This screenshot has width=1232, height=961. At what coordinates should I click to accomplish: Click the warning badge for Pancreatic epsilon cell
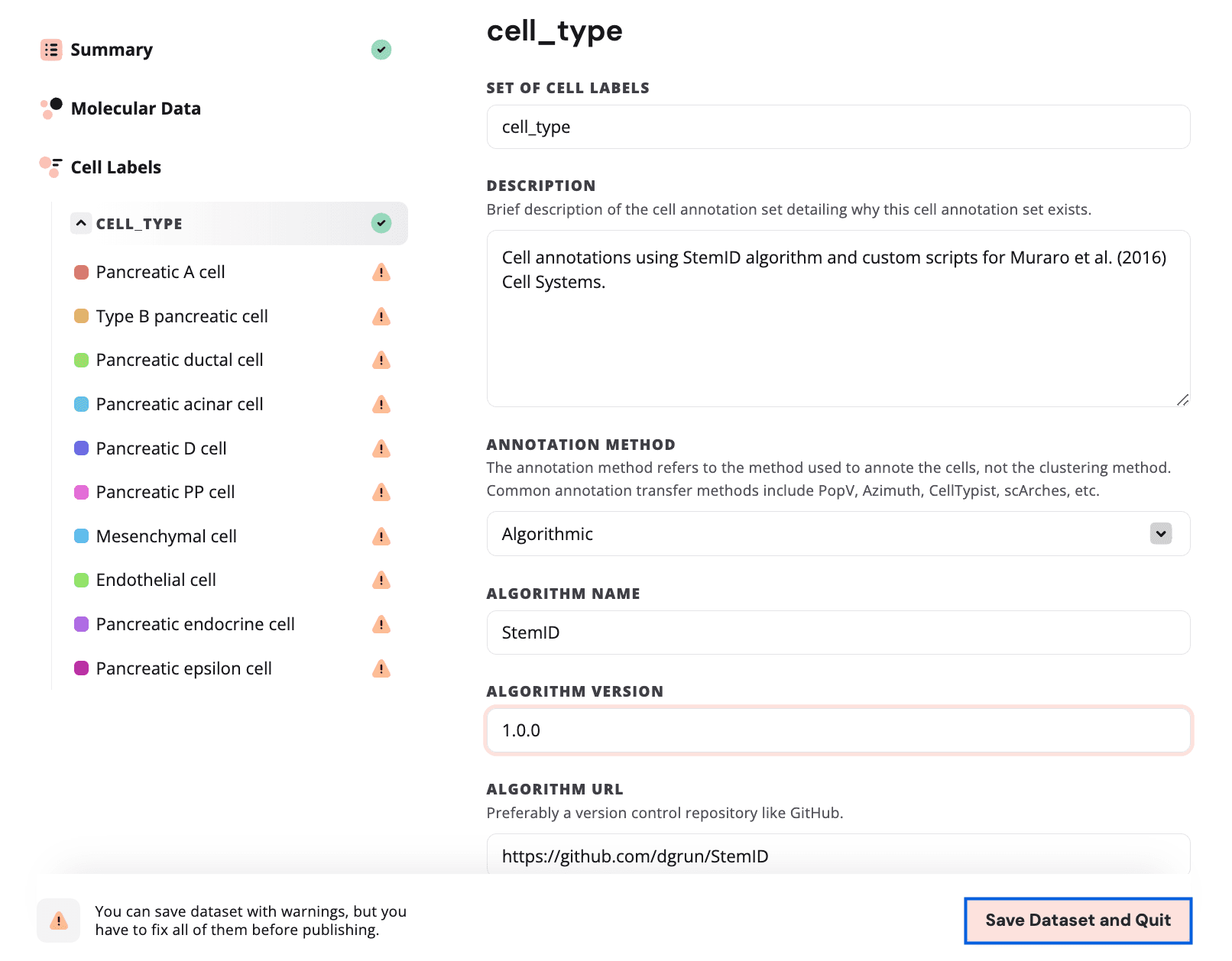point(381,668)
